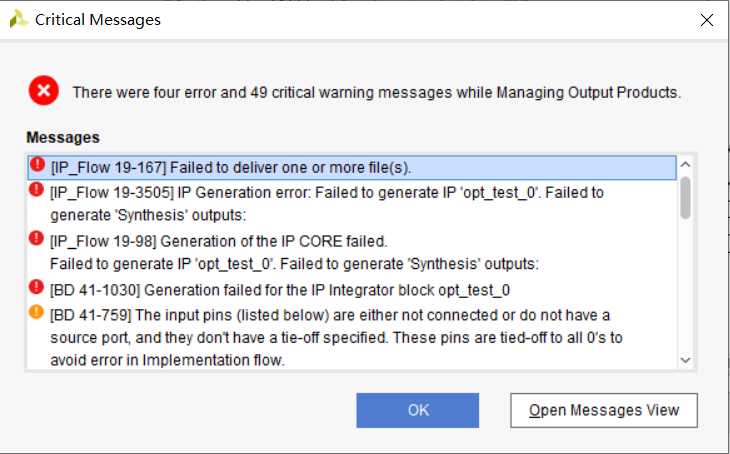Click error icon beside IP_Flow 19-167 message

(38, 166)
